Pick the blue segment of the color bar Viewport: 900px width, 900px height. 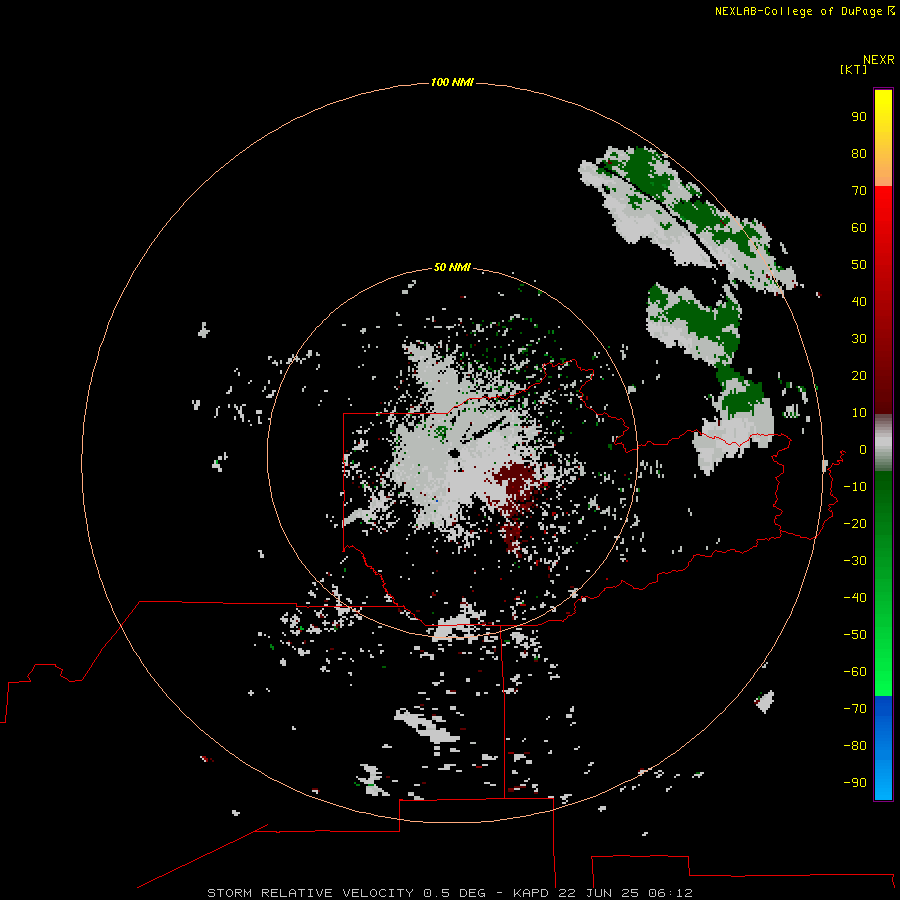pos(883,748)
